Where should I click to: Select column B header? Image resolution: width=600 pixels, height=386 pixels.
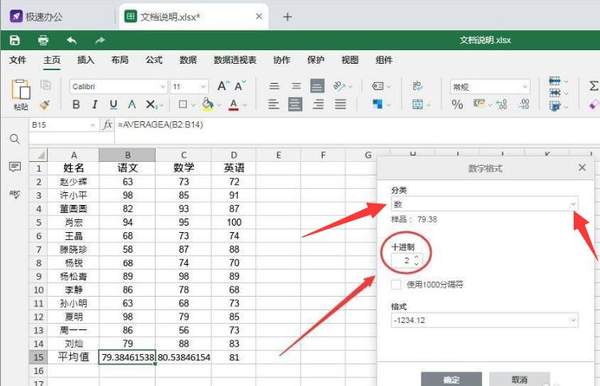pos(127,155)
